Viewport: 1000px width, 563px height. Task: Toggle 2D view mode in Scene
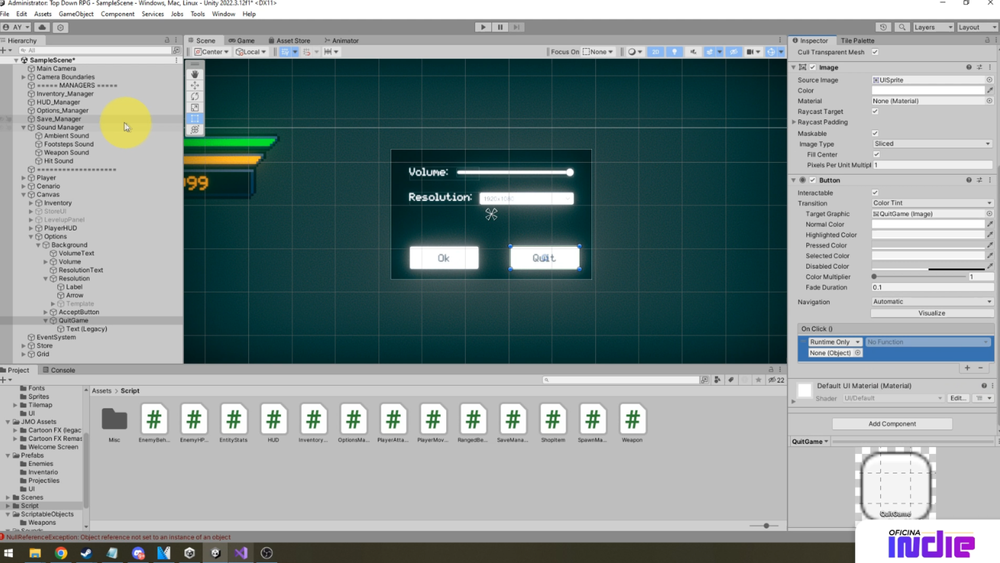point(655,52)
